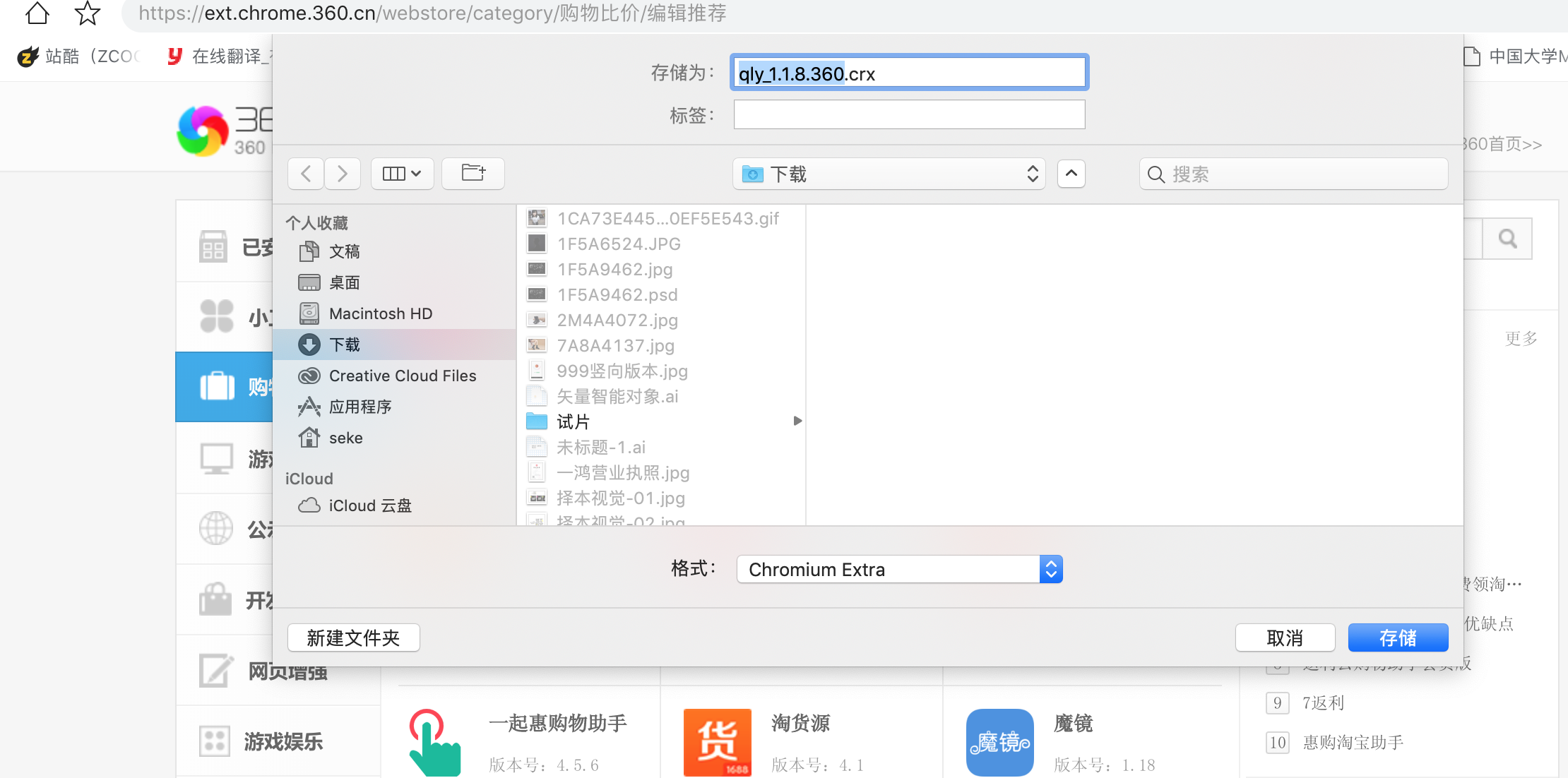The image size is (1568, 778).
Task: Expand the 试片 folder arrow
Action: point(797,421)
